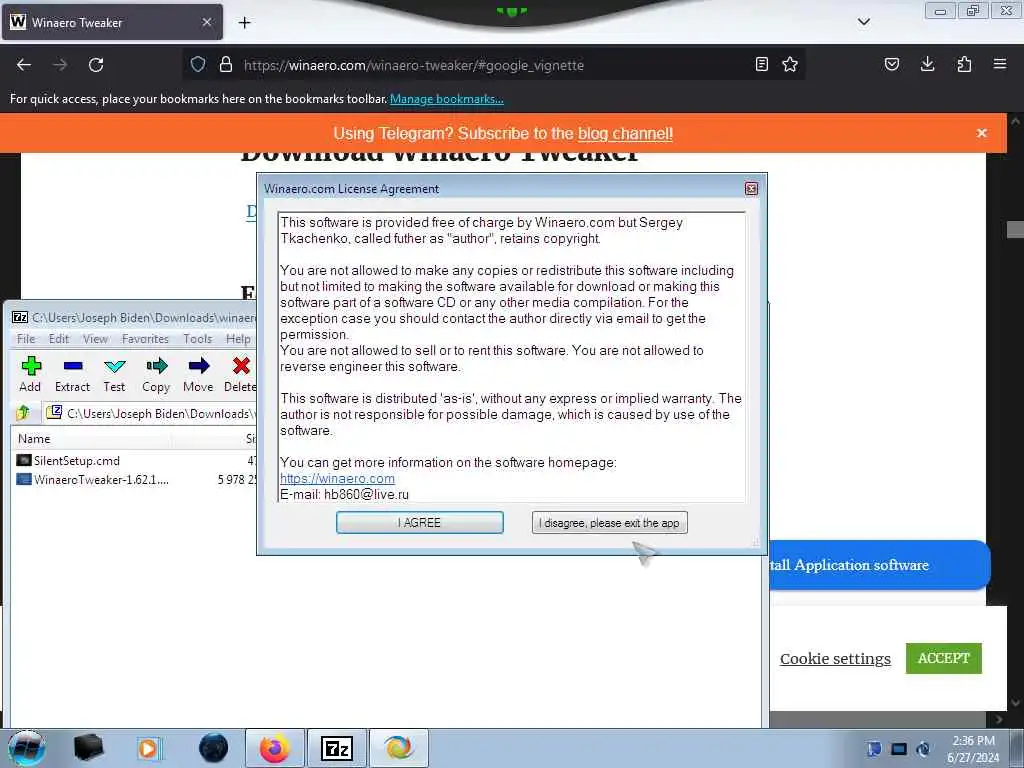Open the Windows Start menu
The image size is (1024, 768).
coord(26,748)
